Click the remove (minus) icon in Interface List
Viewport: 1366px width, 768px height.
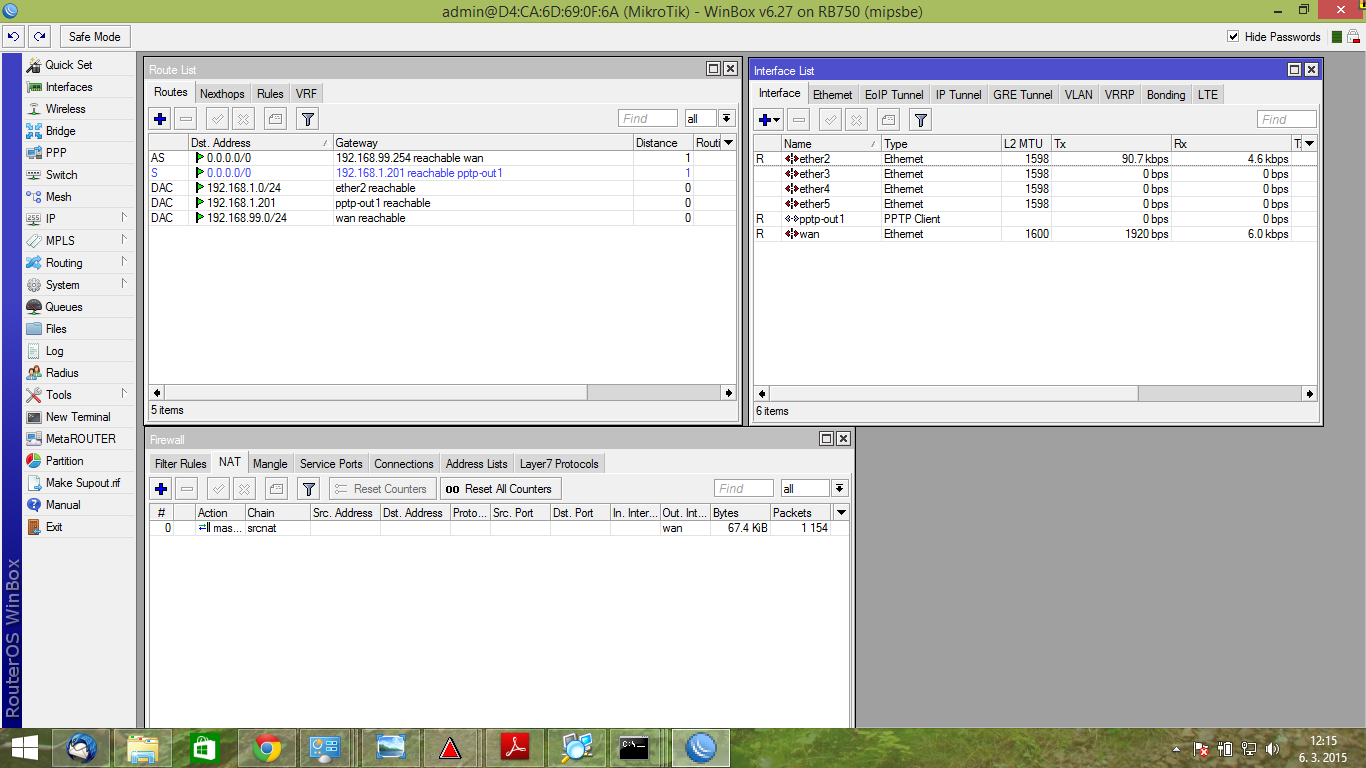coord(798,120)
